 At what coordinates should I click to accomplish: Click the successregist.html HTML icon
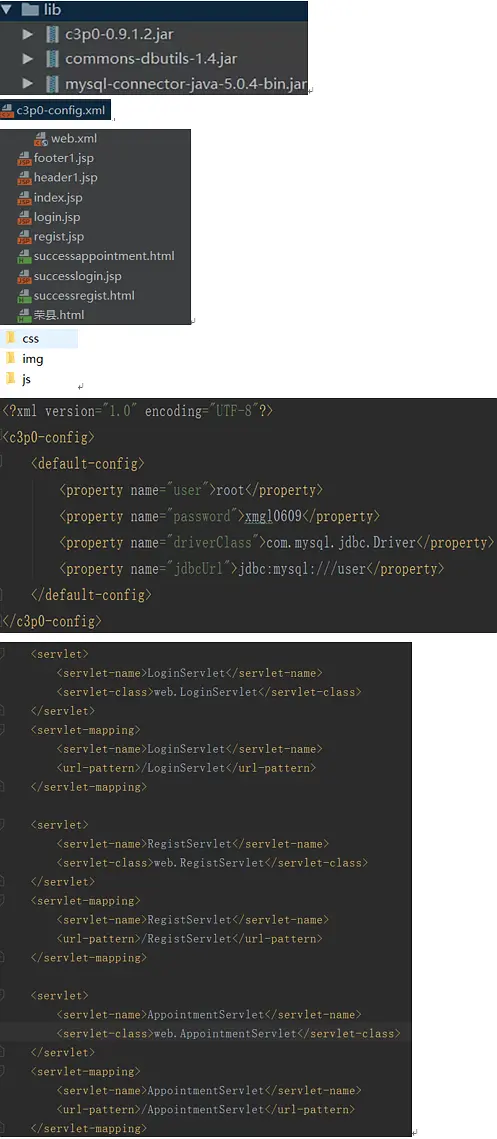coord(23,296)
